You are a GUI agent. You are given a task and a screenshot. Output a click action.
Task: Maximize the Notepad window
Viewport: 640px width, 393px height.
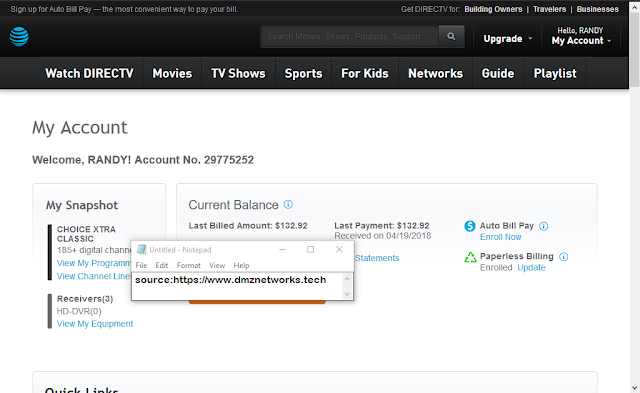(310, 249)
